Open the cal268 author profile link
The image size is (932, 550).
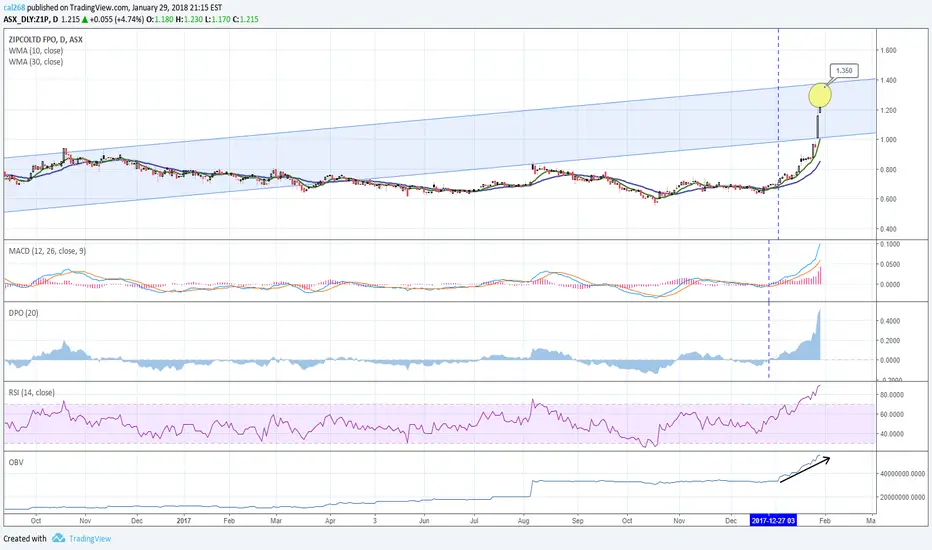pos(14,8)
